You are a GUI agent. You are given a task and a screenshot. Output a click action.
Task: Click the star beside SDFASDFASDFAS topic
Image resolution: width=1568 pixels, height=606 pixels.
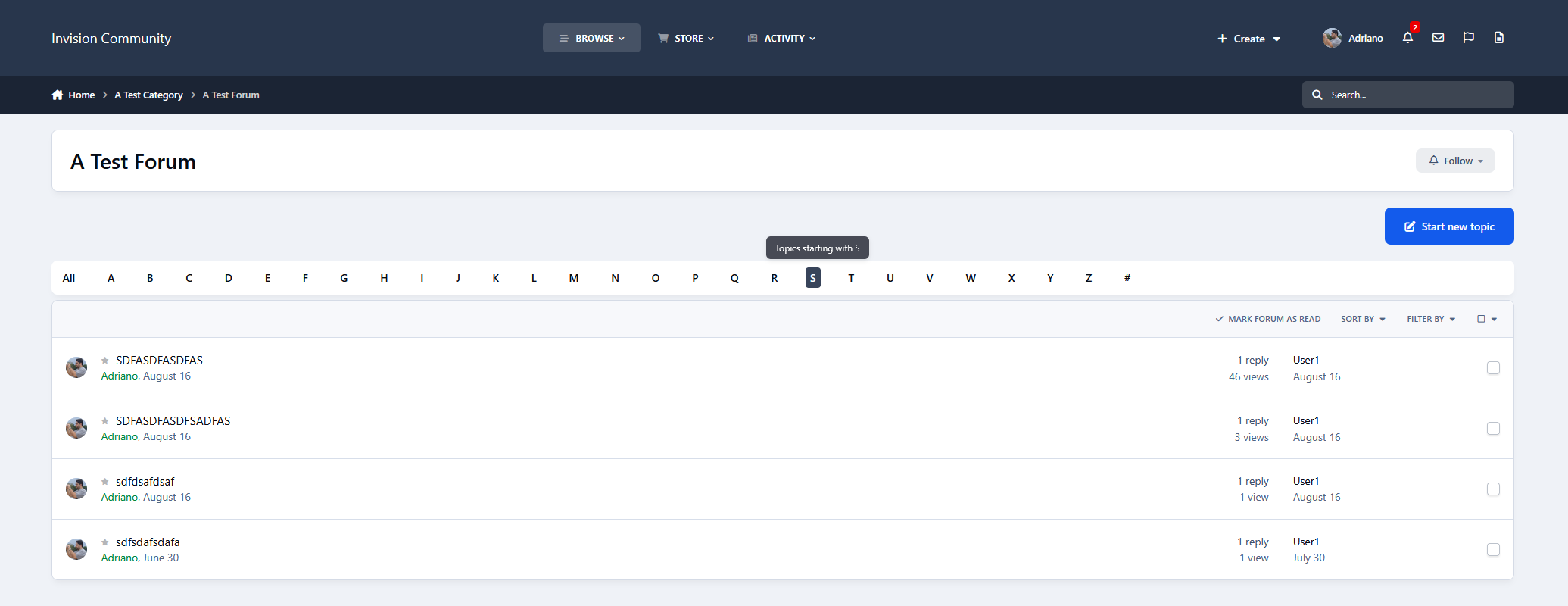click(x=105, y=361)
